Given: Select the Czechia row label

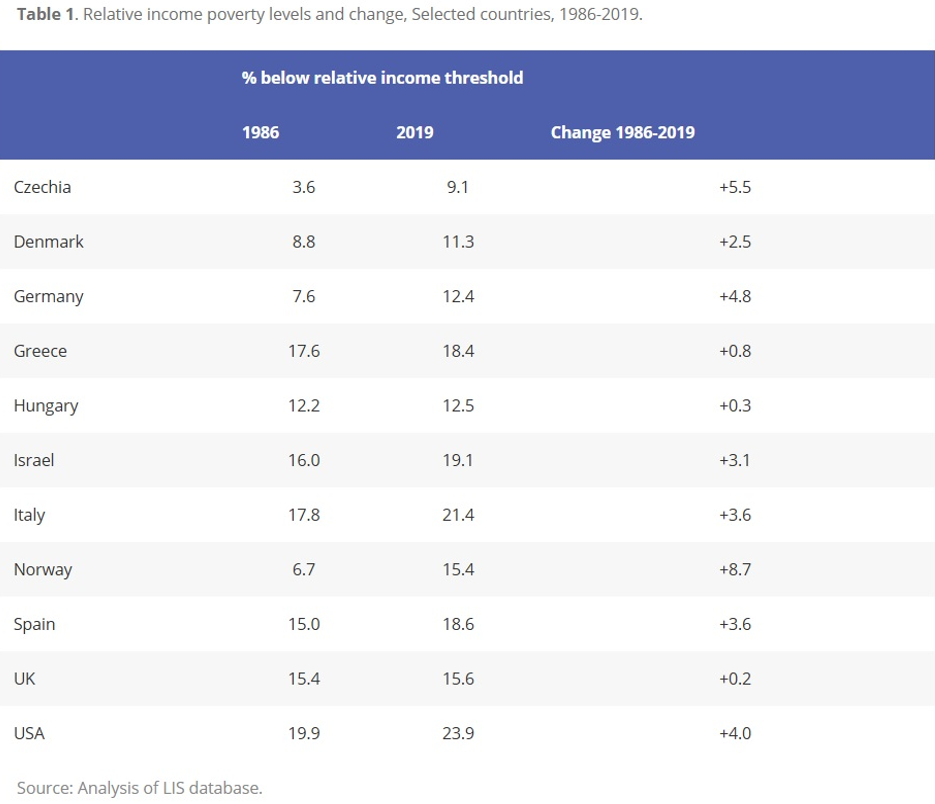Looking at the screenshot, I should tap(42, 187).
